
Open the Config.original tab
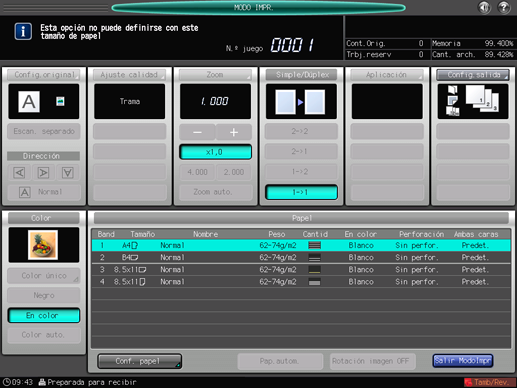pos(44,75)
